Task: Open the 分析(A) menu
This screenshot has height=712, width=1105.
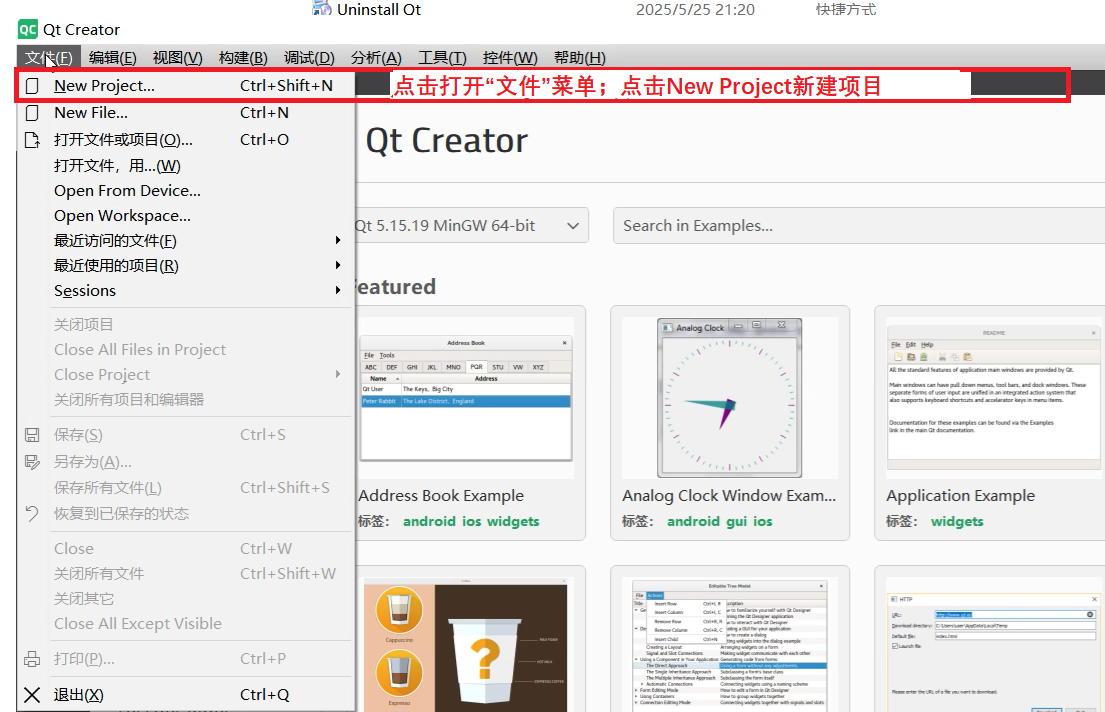Action: 376,58
